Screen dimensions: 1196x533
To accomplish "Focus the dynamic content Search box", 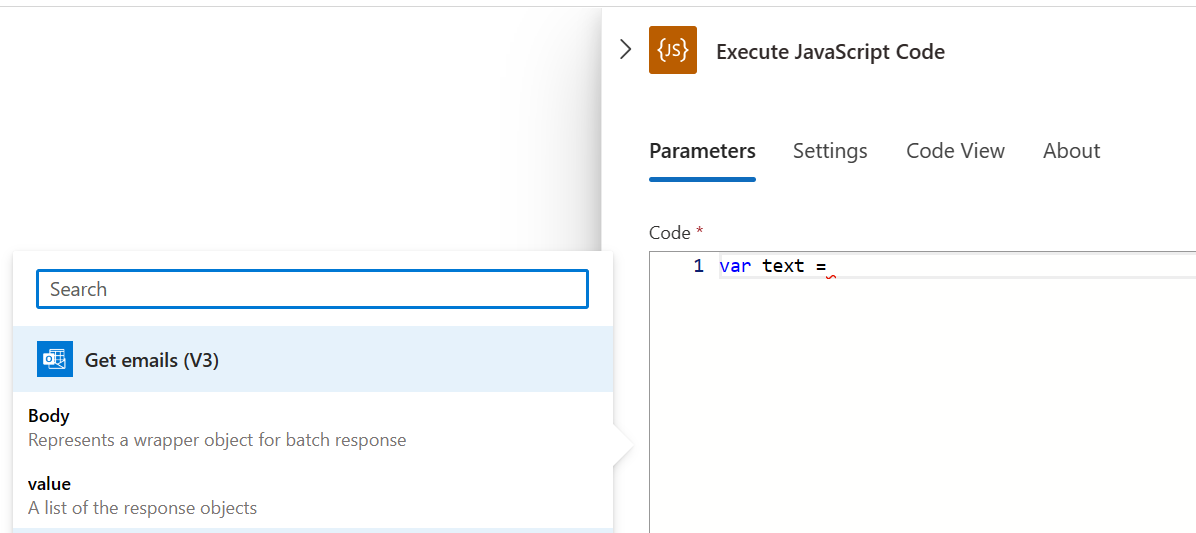I will coord(312,289).
